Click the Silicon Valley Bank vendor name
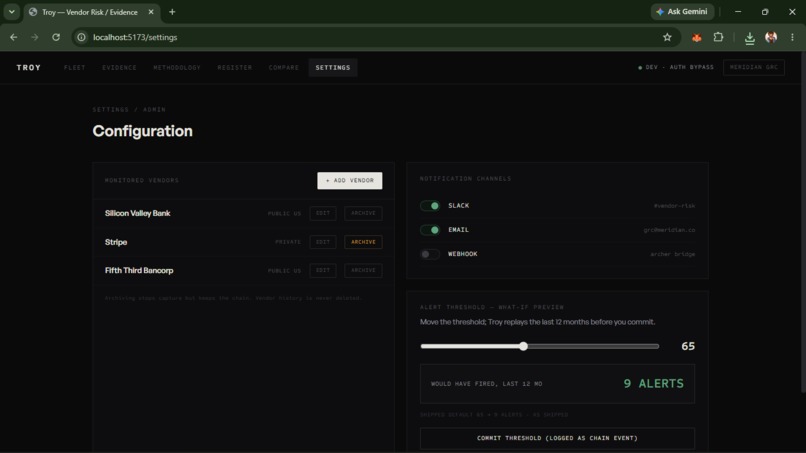This screenshot has height=453, width=806. (x=137, y=213)
